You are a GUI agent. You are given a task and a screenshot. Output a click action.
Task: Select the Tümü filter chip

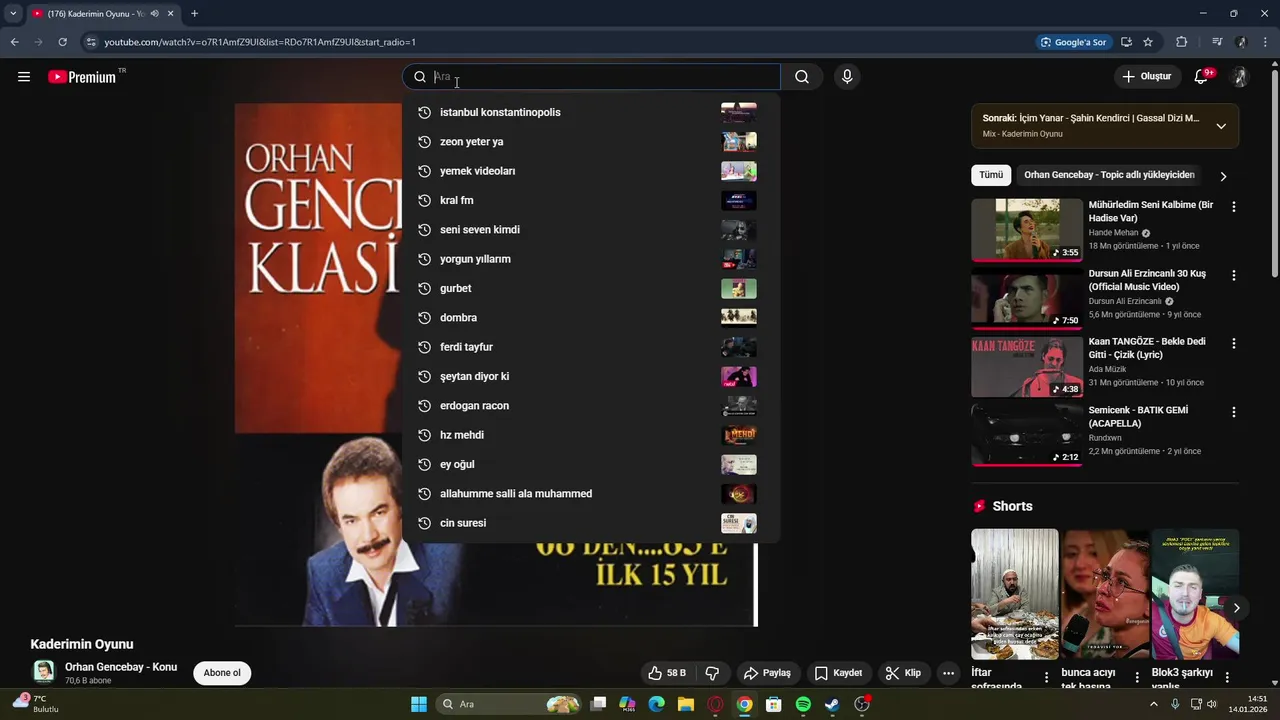(991, 175)
